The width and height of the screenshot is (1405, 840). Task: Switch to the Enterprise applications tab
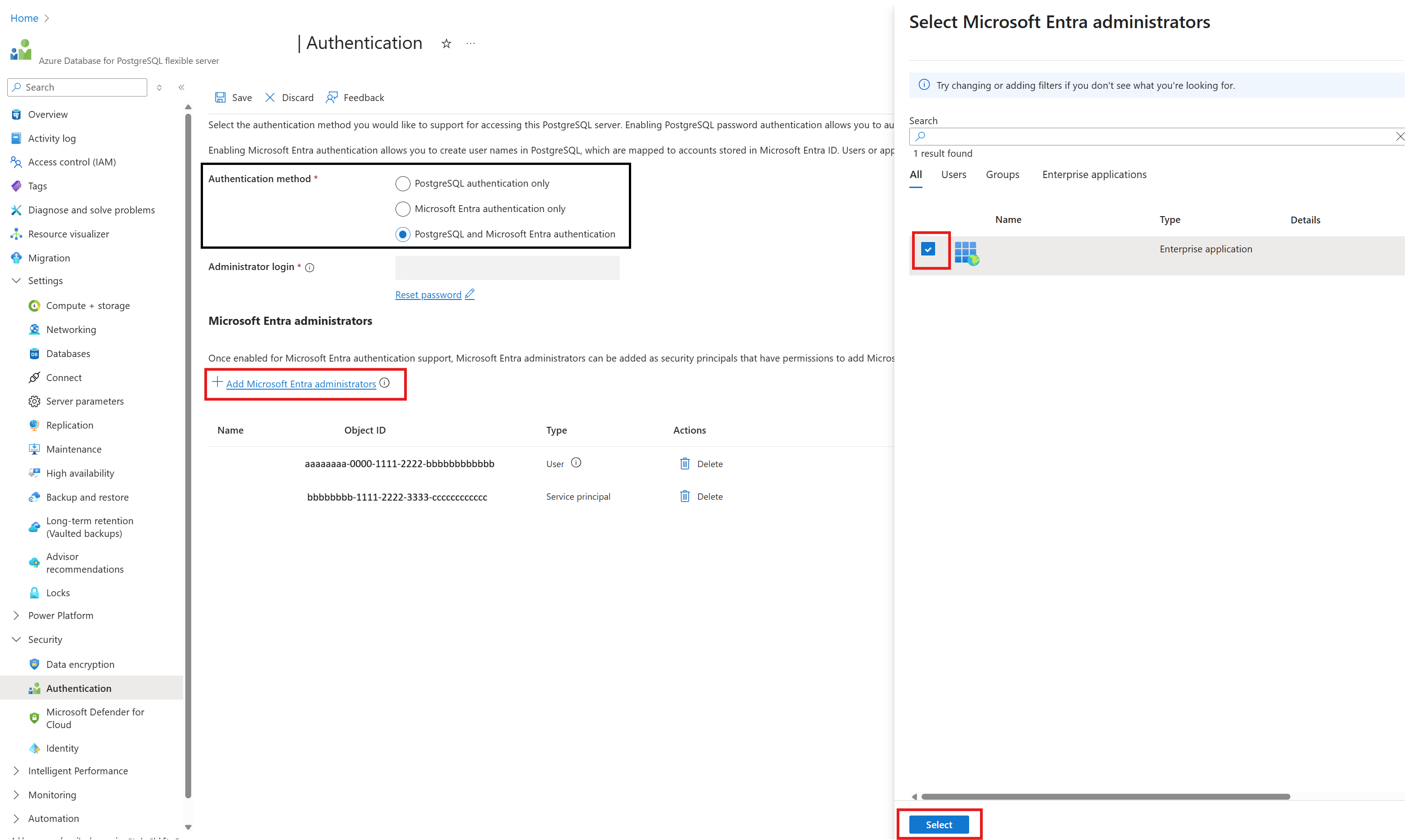pos(1094,175)
